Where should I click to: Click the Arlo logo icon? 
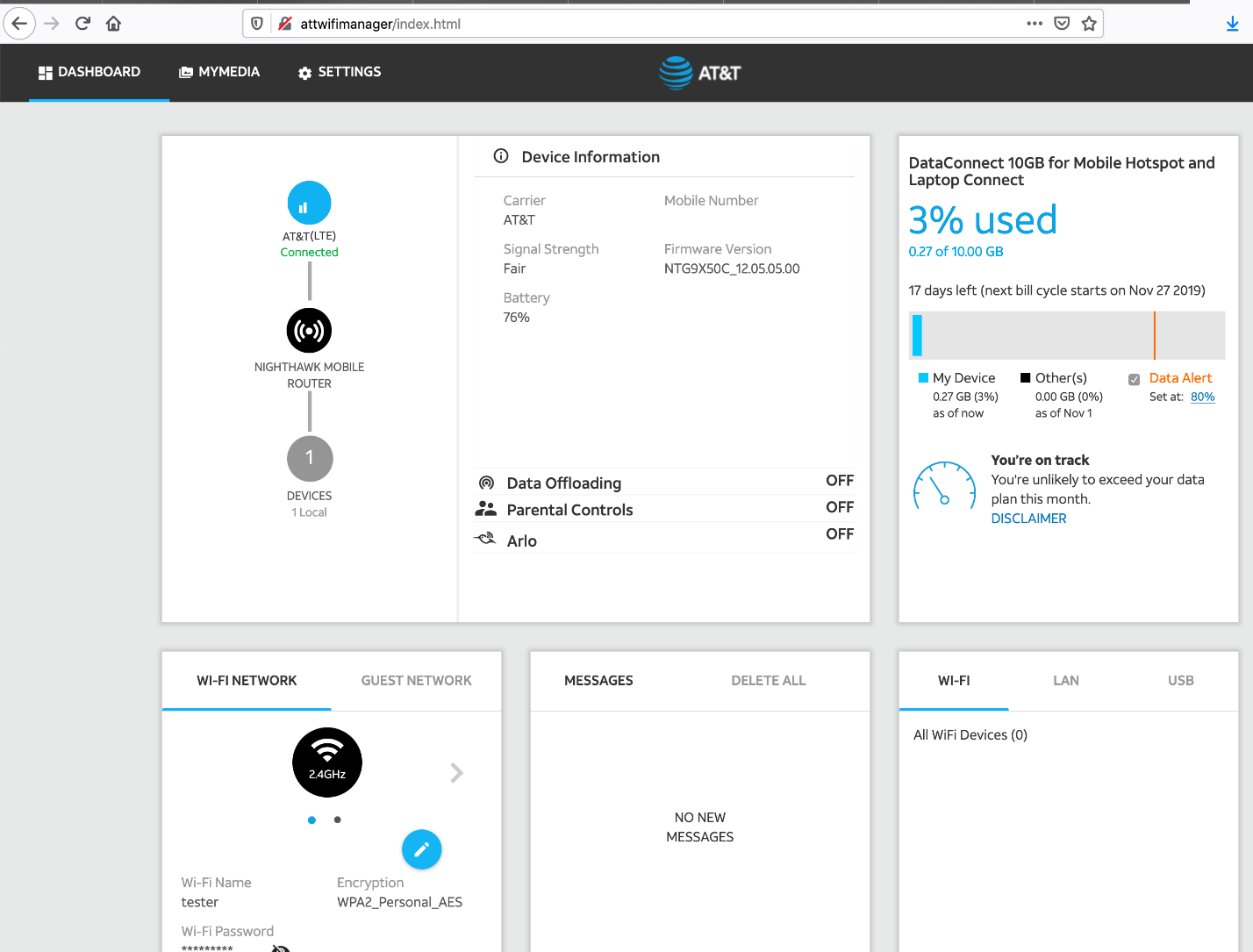point(485,538)
